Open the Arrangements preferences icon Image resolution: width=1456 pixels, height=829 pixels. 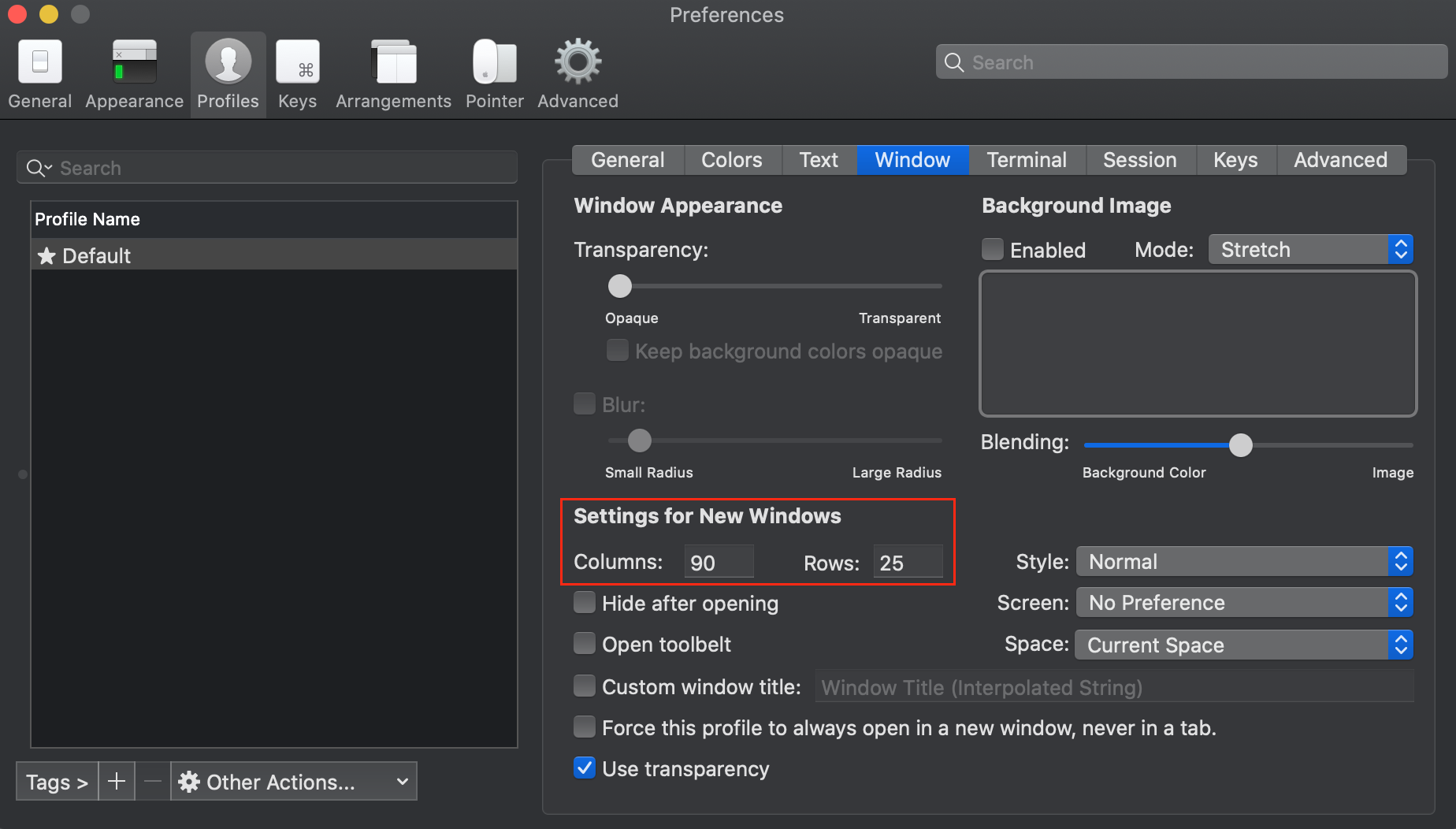coord(394,61)
